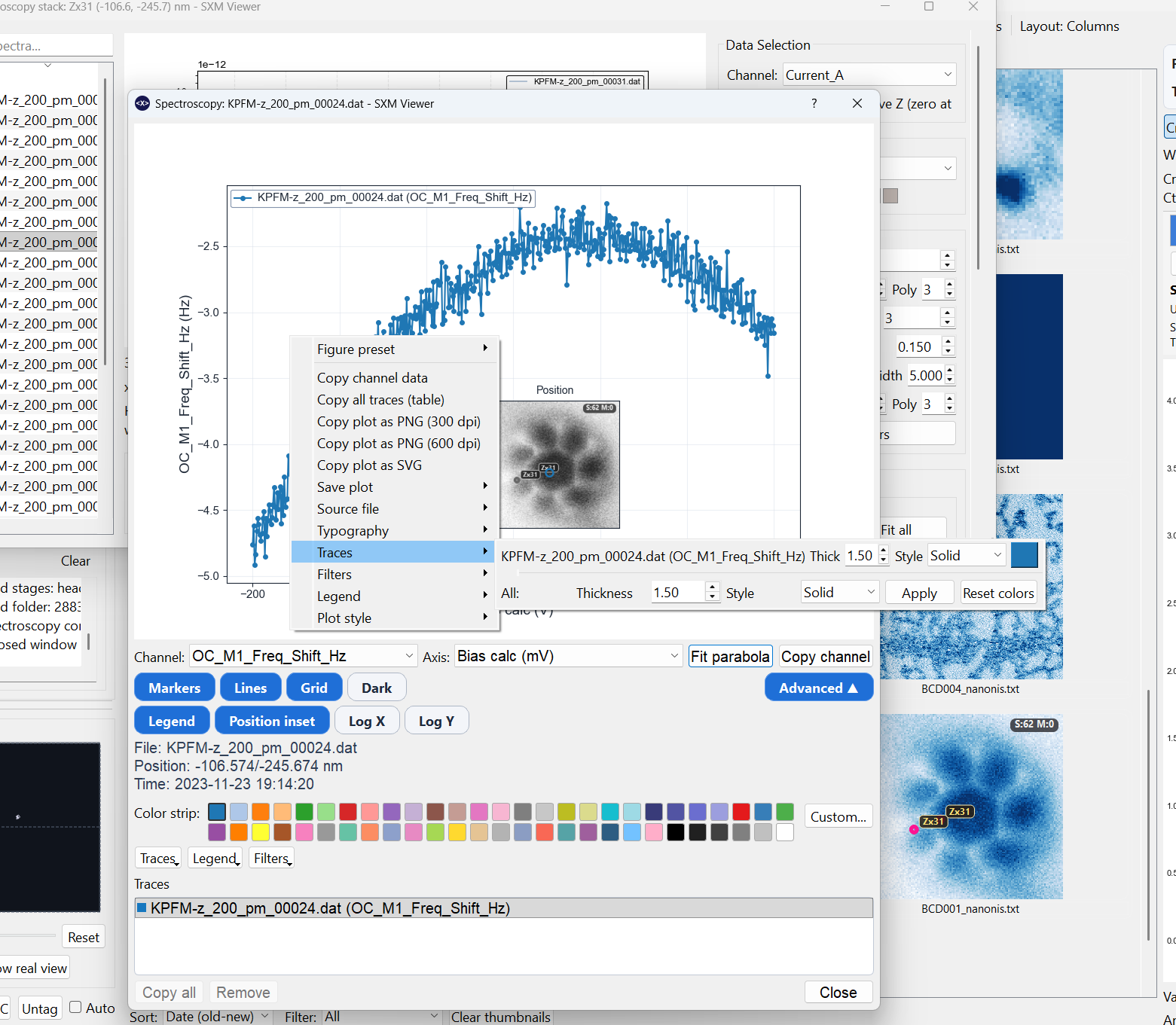Select the yellow swatch in the color strip

click(261, 832)
